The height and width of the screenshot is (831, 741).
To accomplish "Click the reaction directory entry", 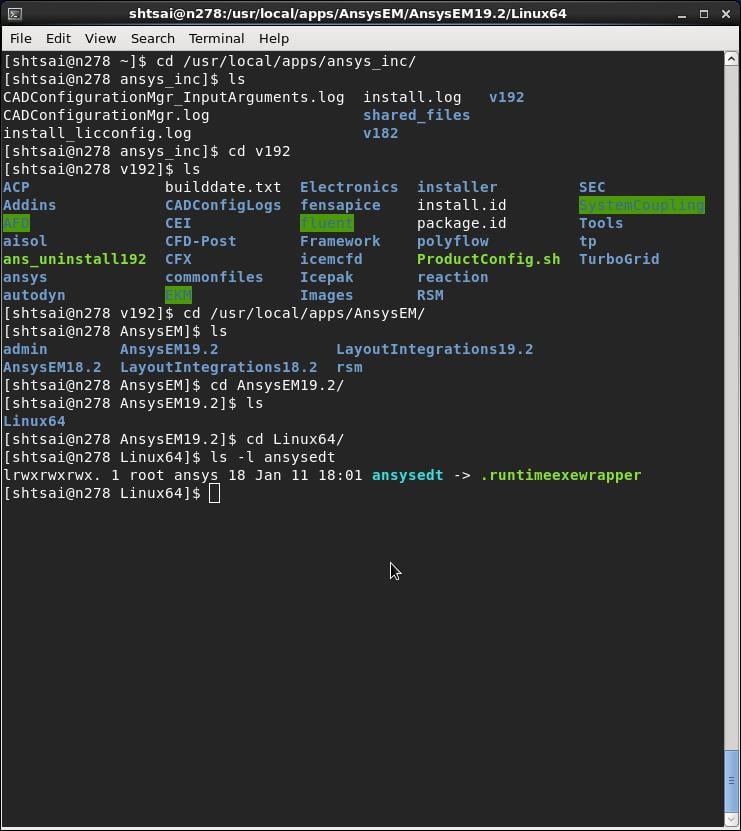I will pyautogui.click(x=452, y=277).
